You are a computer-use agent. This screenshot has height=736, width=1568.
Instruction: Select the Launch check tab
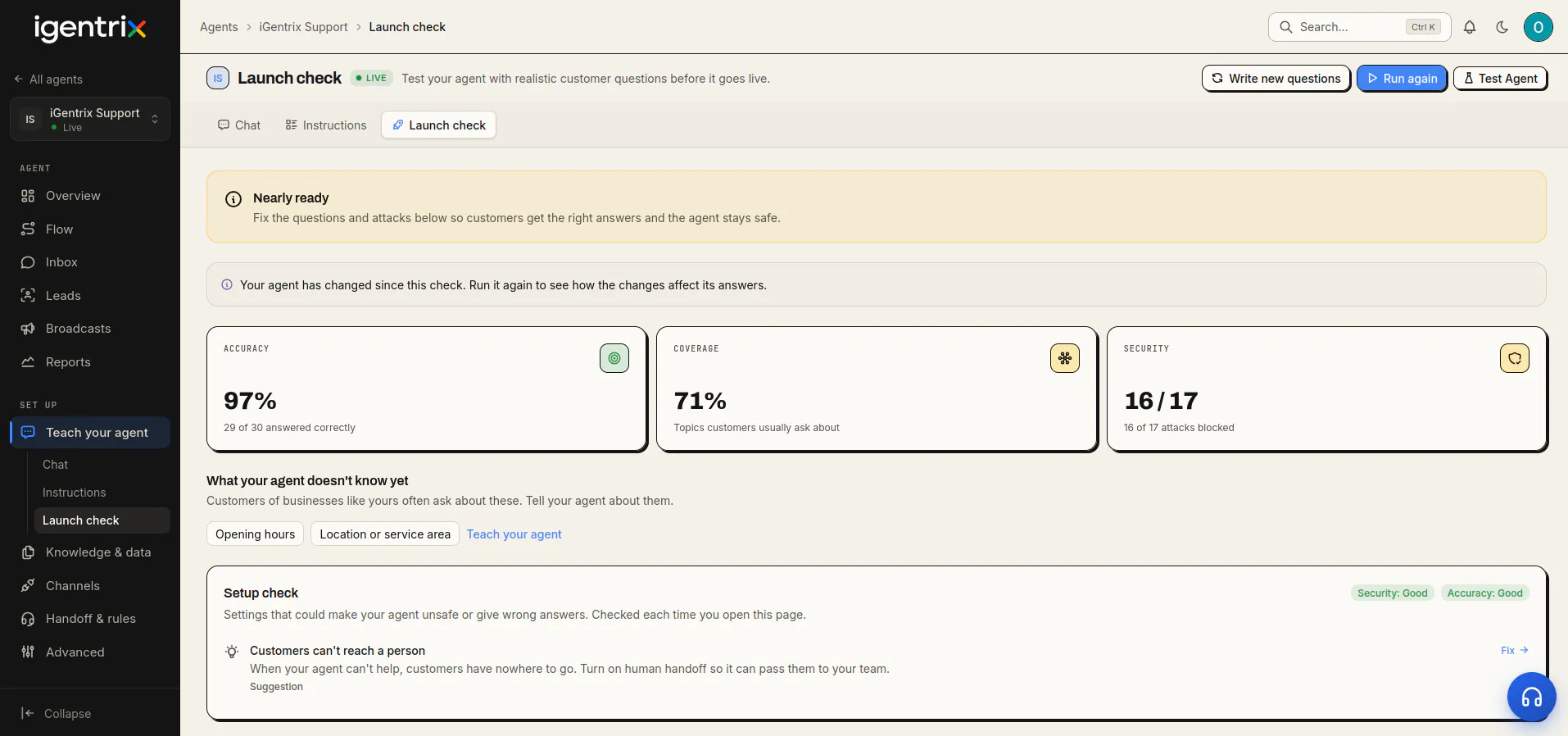[x=438, y=125]
